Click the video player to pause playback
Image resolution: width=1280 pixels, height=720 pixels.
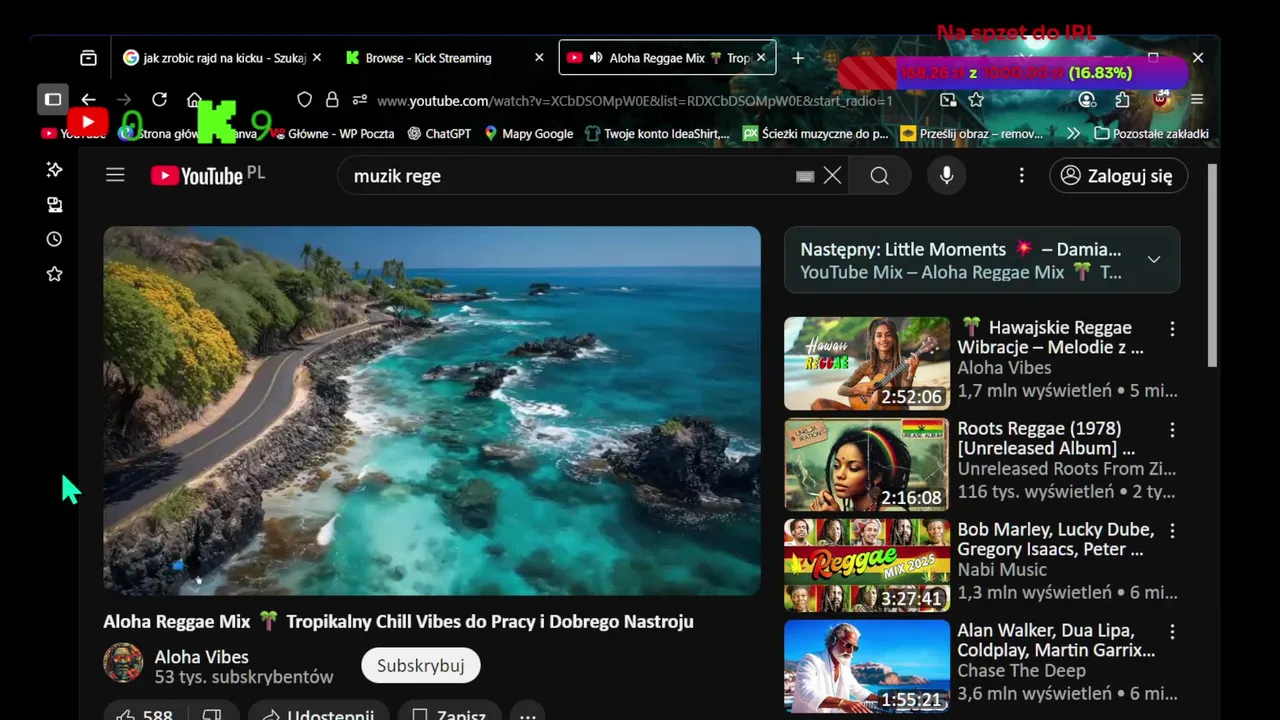[432, 411]
